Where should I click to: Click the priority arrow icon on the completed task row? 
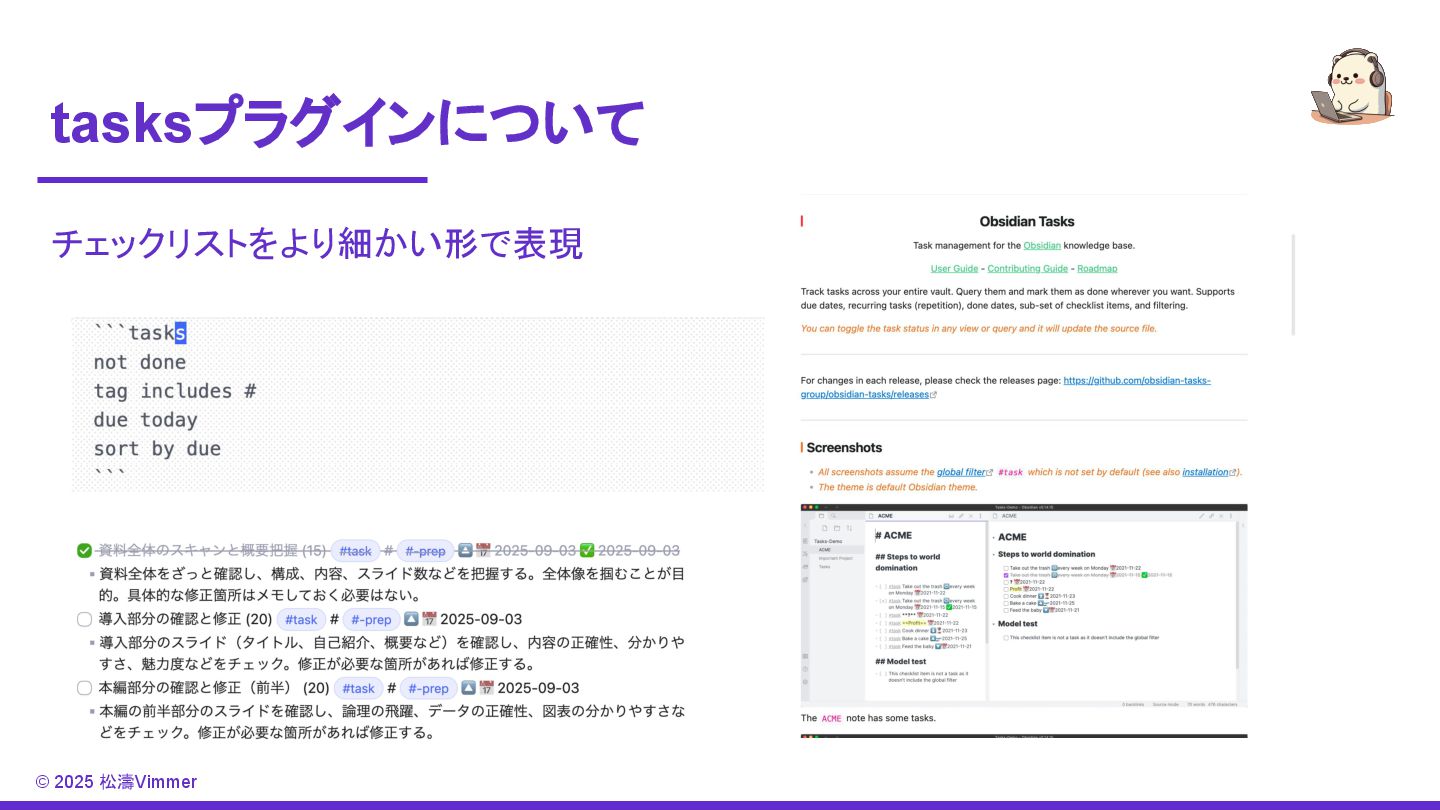465,550
